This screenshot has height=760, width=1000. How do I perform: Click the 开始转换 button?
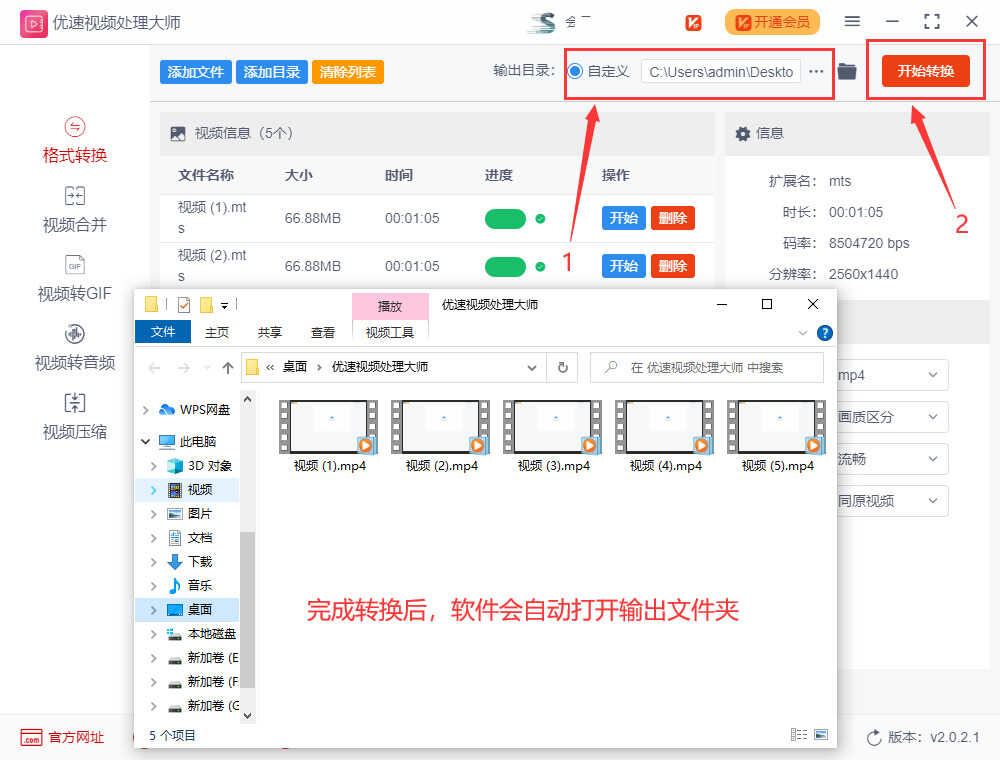pos(925,71)
